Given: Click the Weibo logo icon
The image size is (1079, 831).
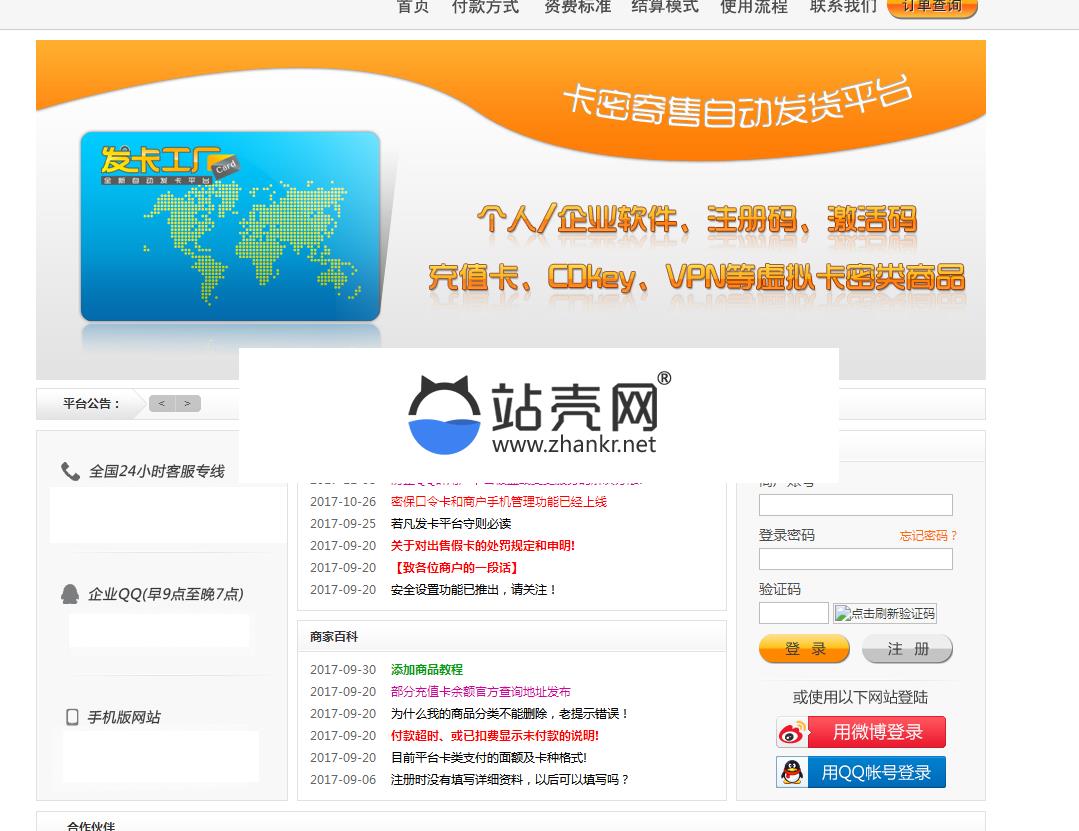Looking at the screenshot, I should pyautogui.click(x=792, y=733).
